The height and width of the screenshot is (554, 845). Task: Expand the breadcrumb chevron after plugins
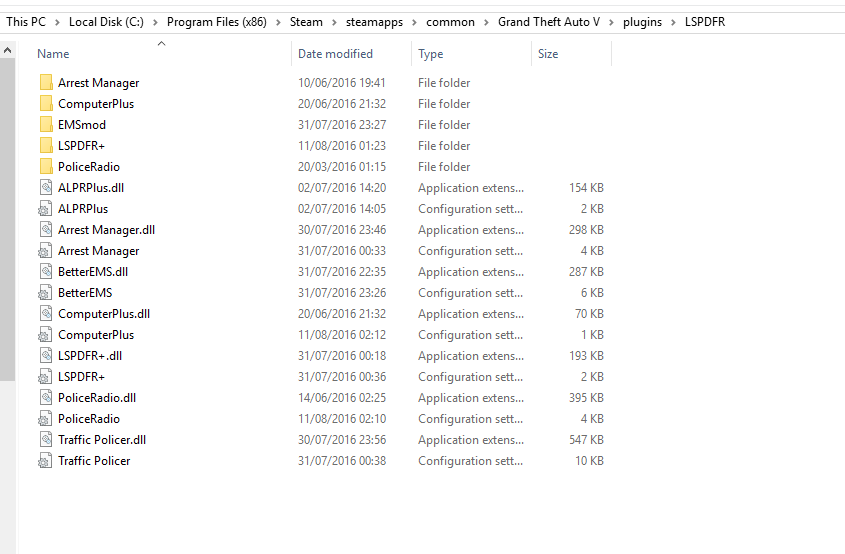673,22
